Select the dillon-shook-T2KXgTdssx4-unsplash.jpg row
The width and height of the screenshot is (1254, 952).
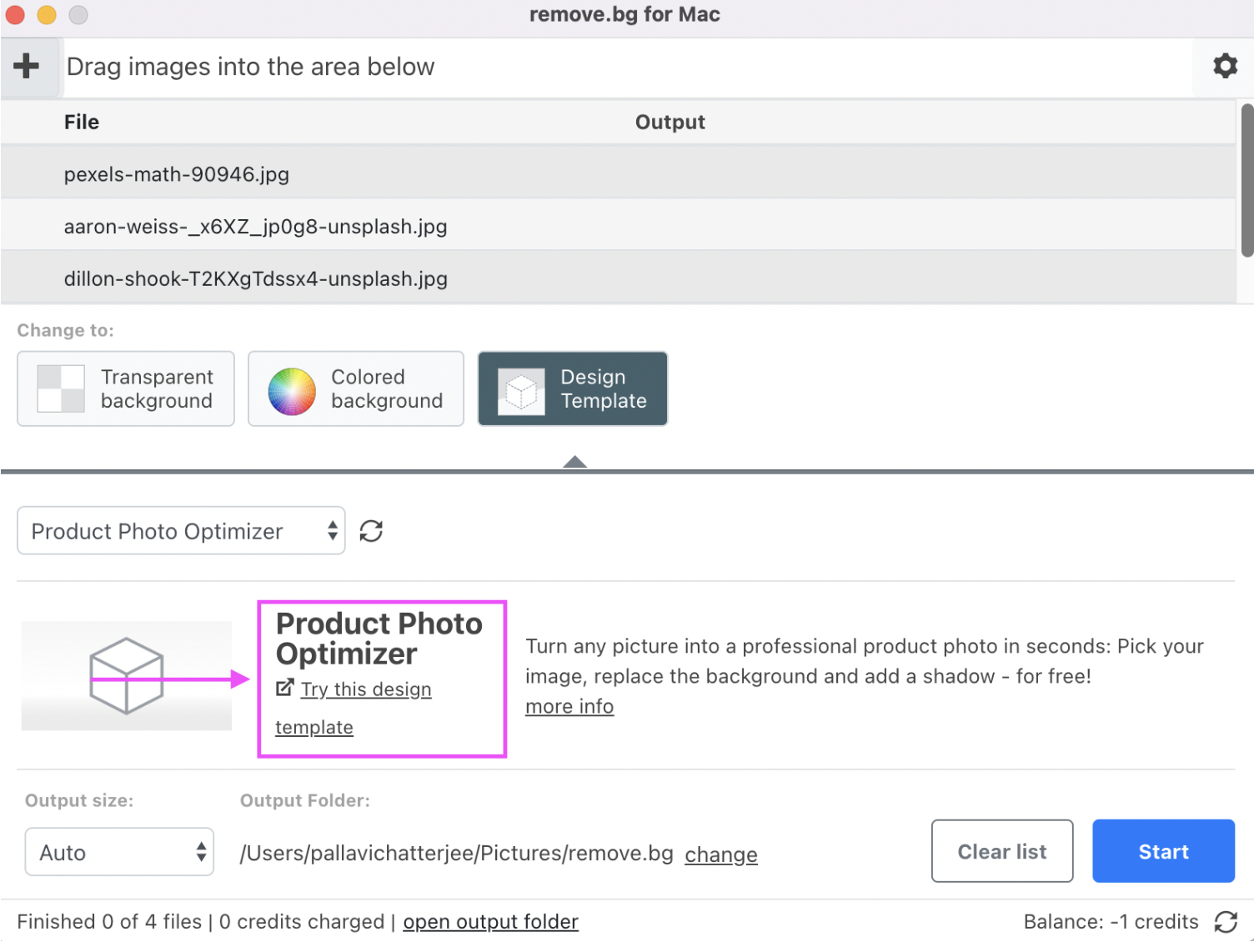(618, 278)
